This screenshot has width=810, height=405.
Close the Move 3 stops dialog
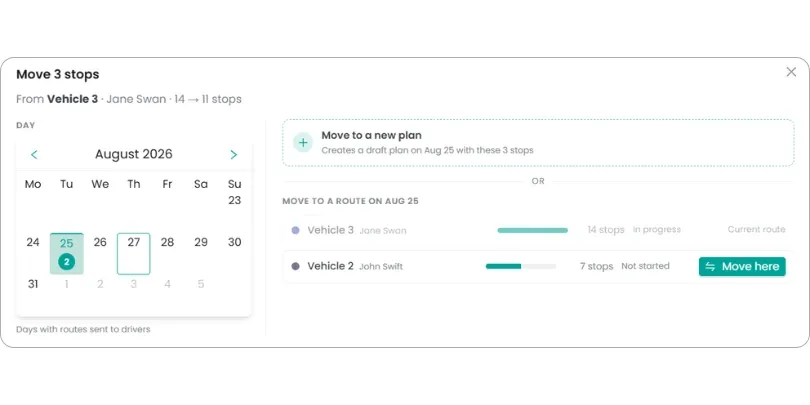click(791, 72)
